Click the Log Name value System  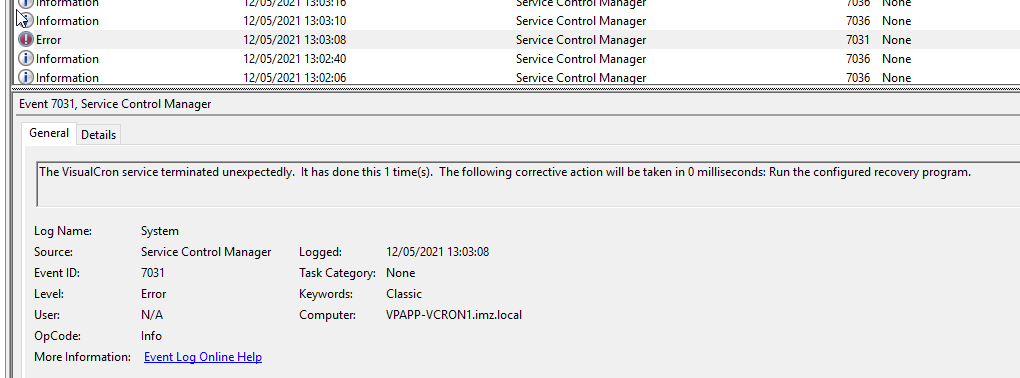pos(160,231)
